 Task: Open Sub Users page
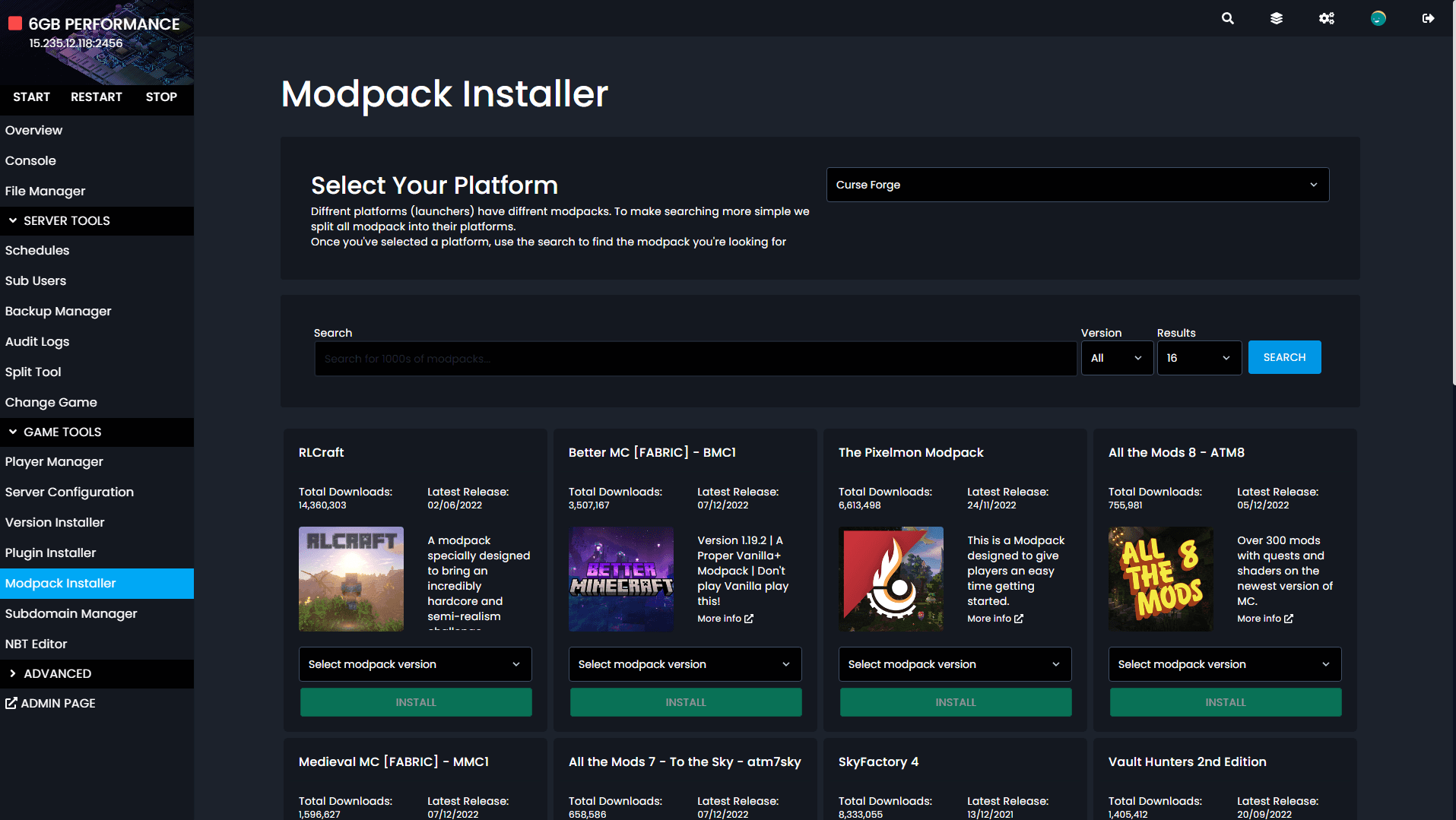97,280
